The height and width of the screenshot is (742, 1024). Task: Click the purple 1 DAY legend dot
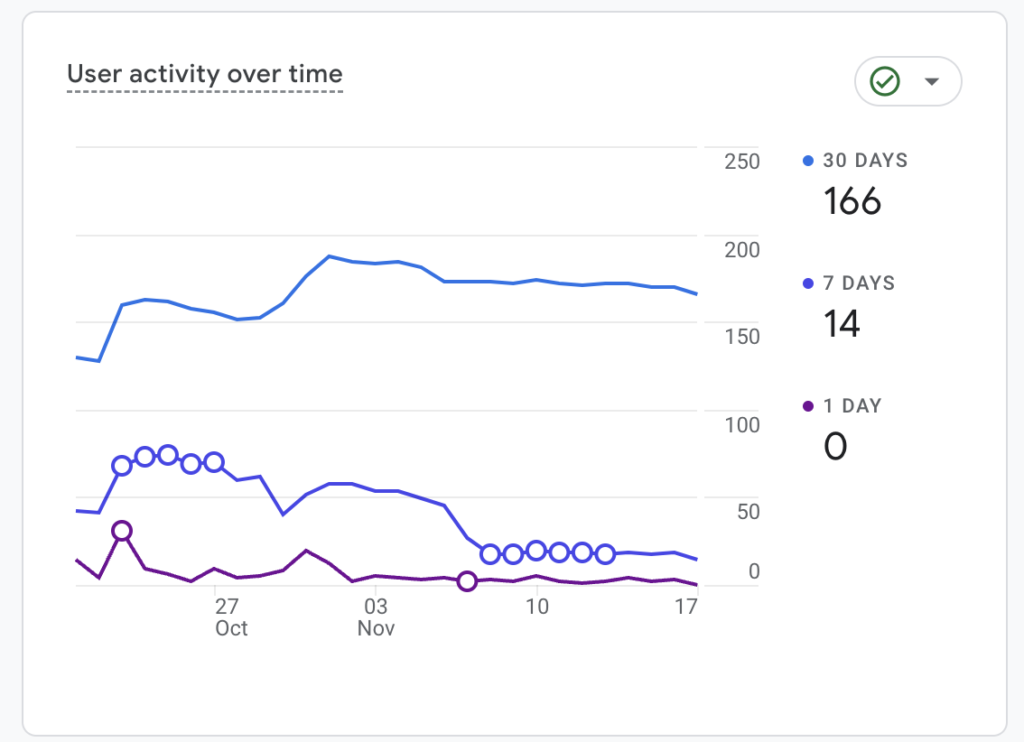tap(806, 406)
